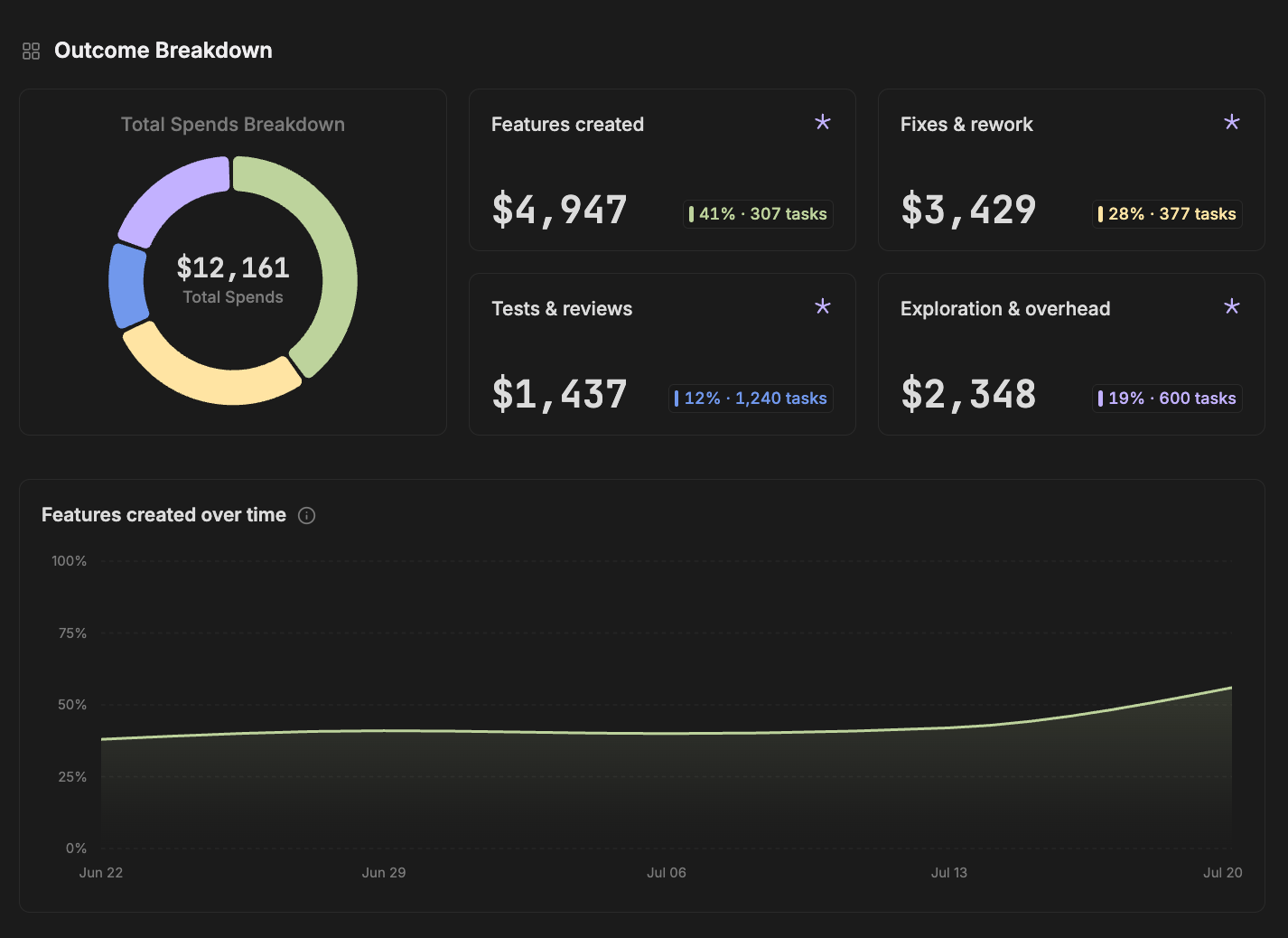Click the Jul 13 x-axis label
Screen dimensions: 1288x938
coord(949,873)
